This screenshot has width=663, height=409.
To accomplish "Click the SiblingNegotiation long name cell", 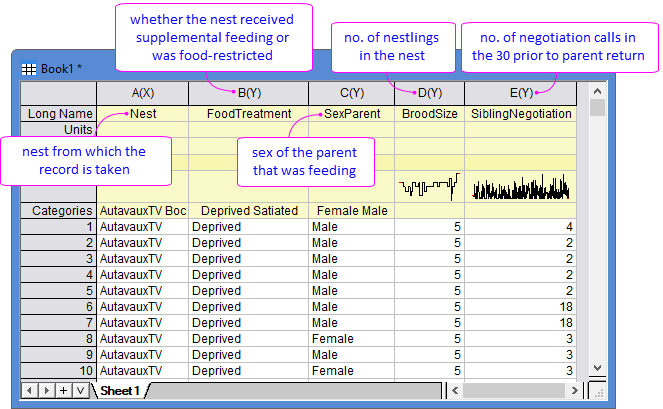I will pos(521,114).
